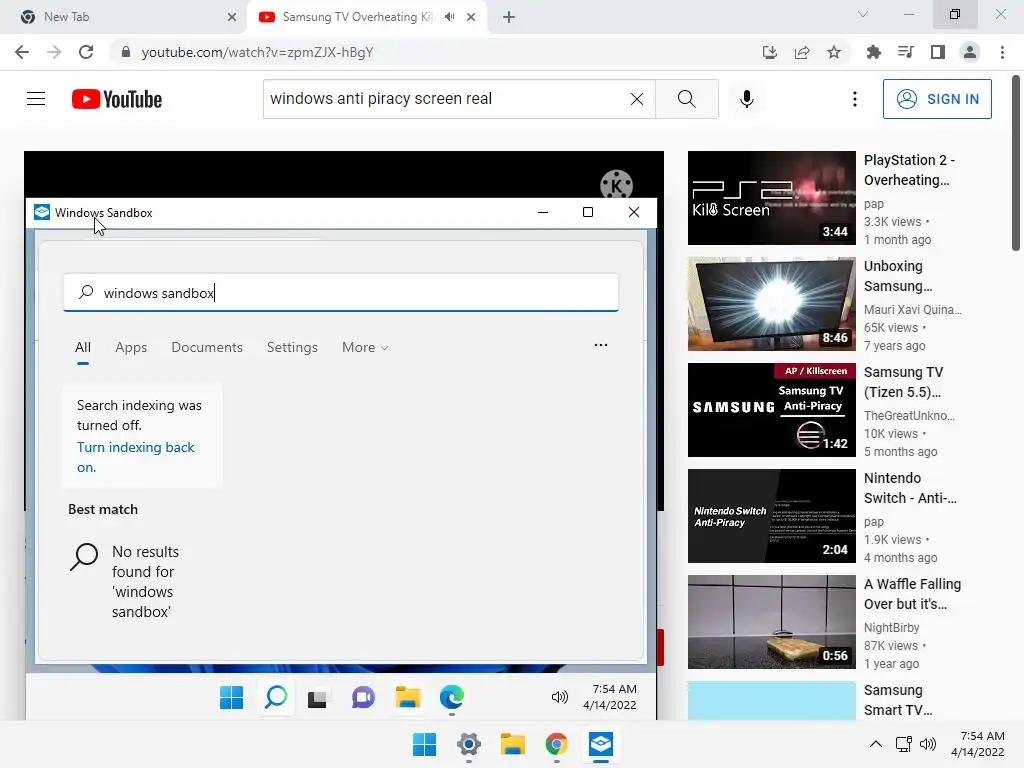Toggle the Chrome side panel icon
The height and width of the screenshot is (768, 1024).
938,52
